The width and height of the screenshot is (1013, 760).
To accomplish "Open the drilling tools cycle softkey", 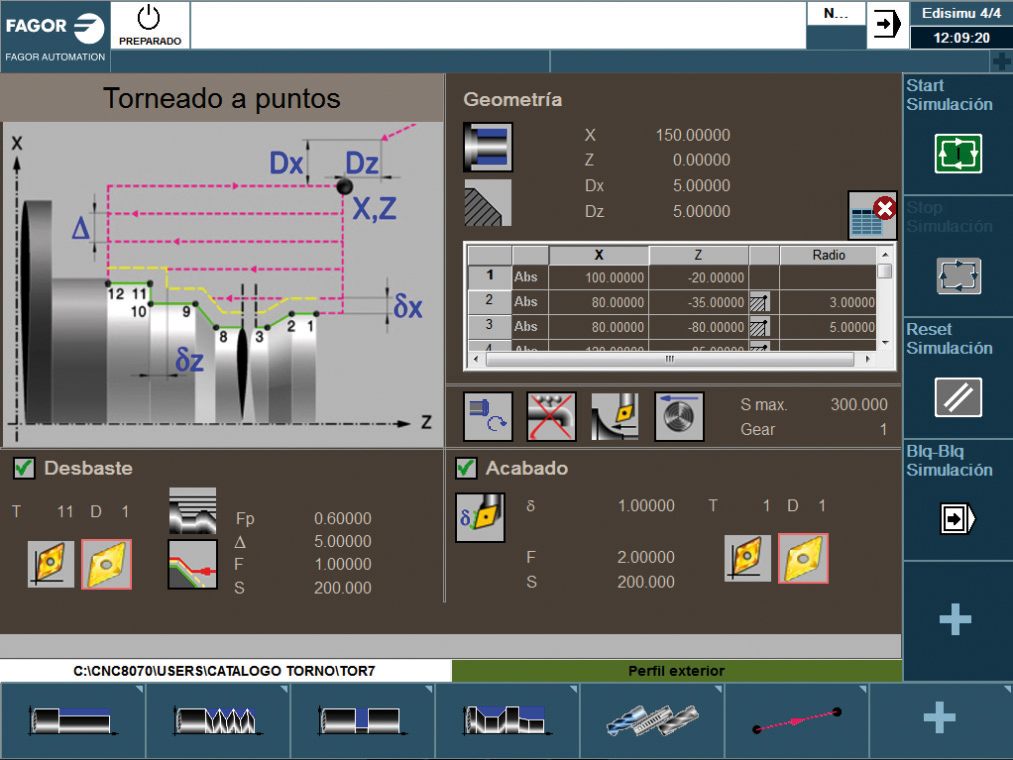I will click(652, 720).
